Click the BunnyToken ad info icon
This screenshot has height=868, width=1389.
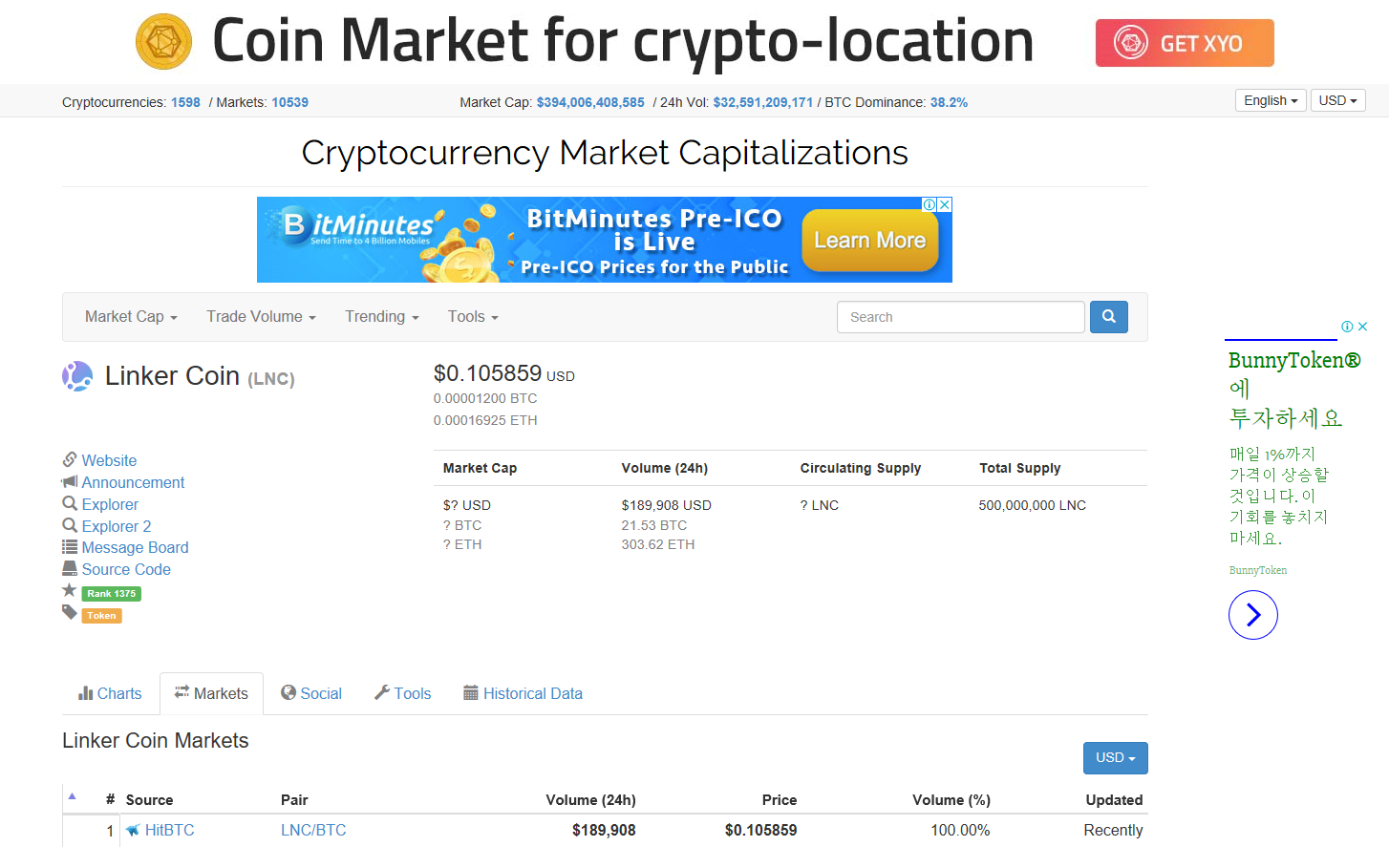(x=1347, y=327)
